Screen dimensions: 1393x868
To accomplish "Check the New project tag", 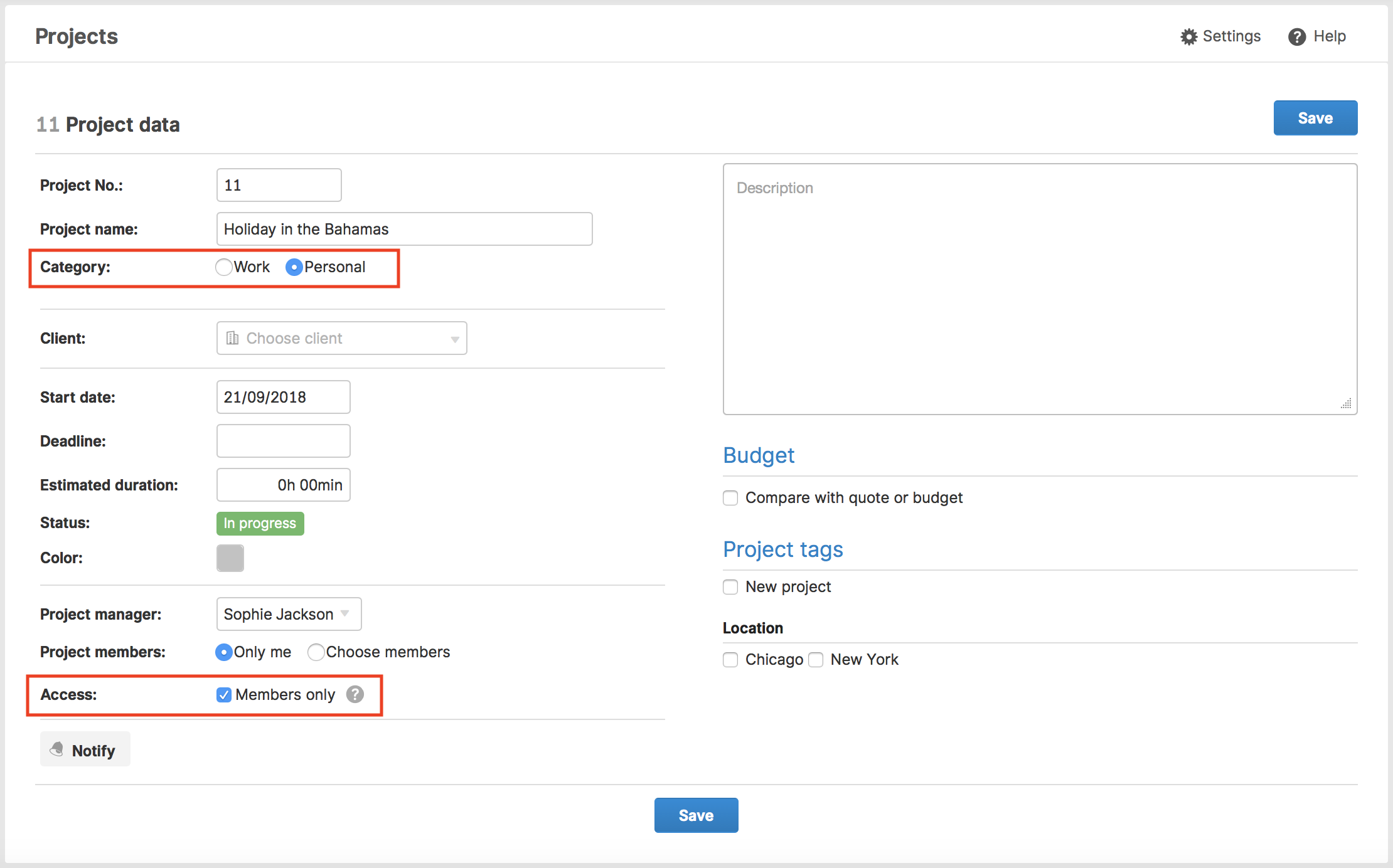I will point(730,587).
